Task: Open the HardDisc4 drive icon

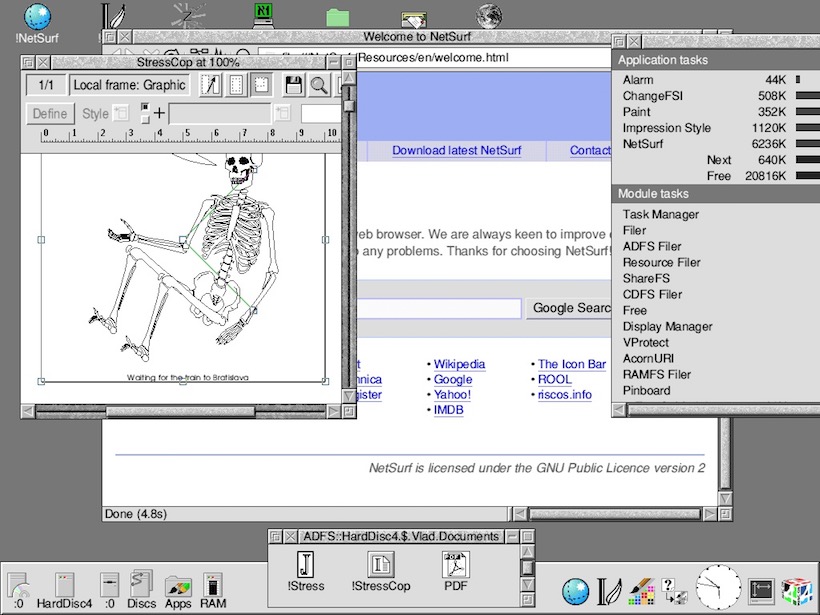Action: tap(64, 590)
